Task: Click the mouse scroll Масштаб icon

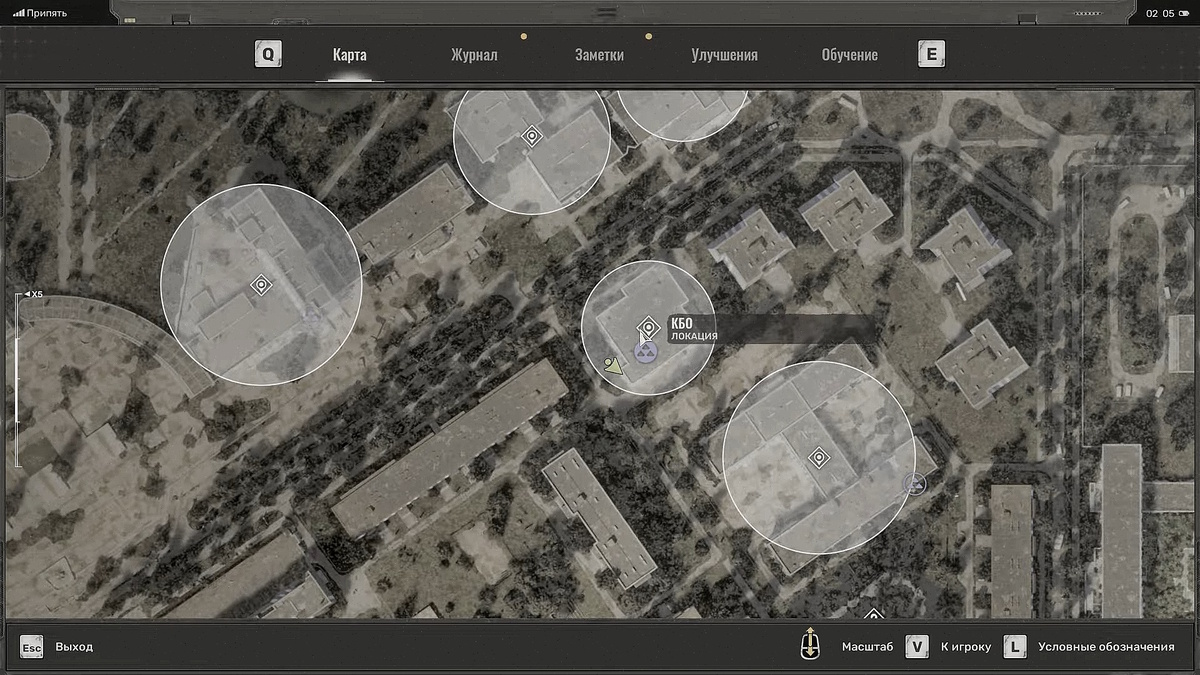Action: [810, 645]
